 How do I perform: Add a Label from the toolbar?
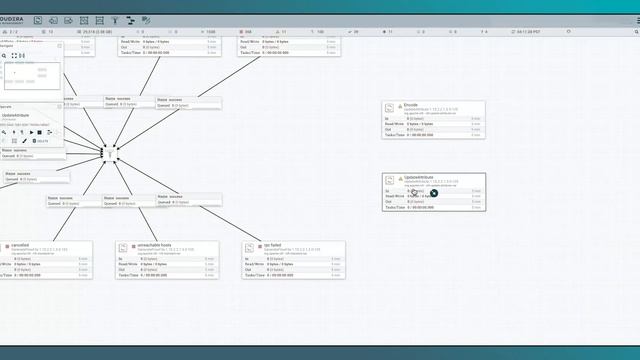146,20
